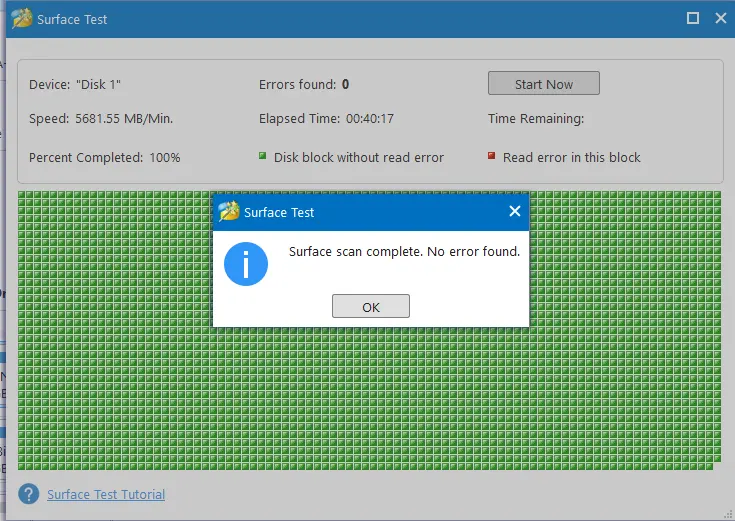Click the dialog's Surface Test title text
735x521 pixels.
pos(279,212)
